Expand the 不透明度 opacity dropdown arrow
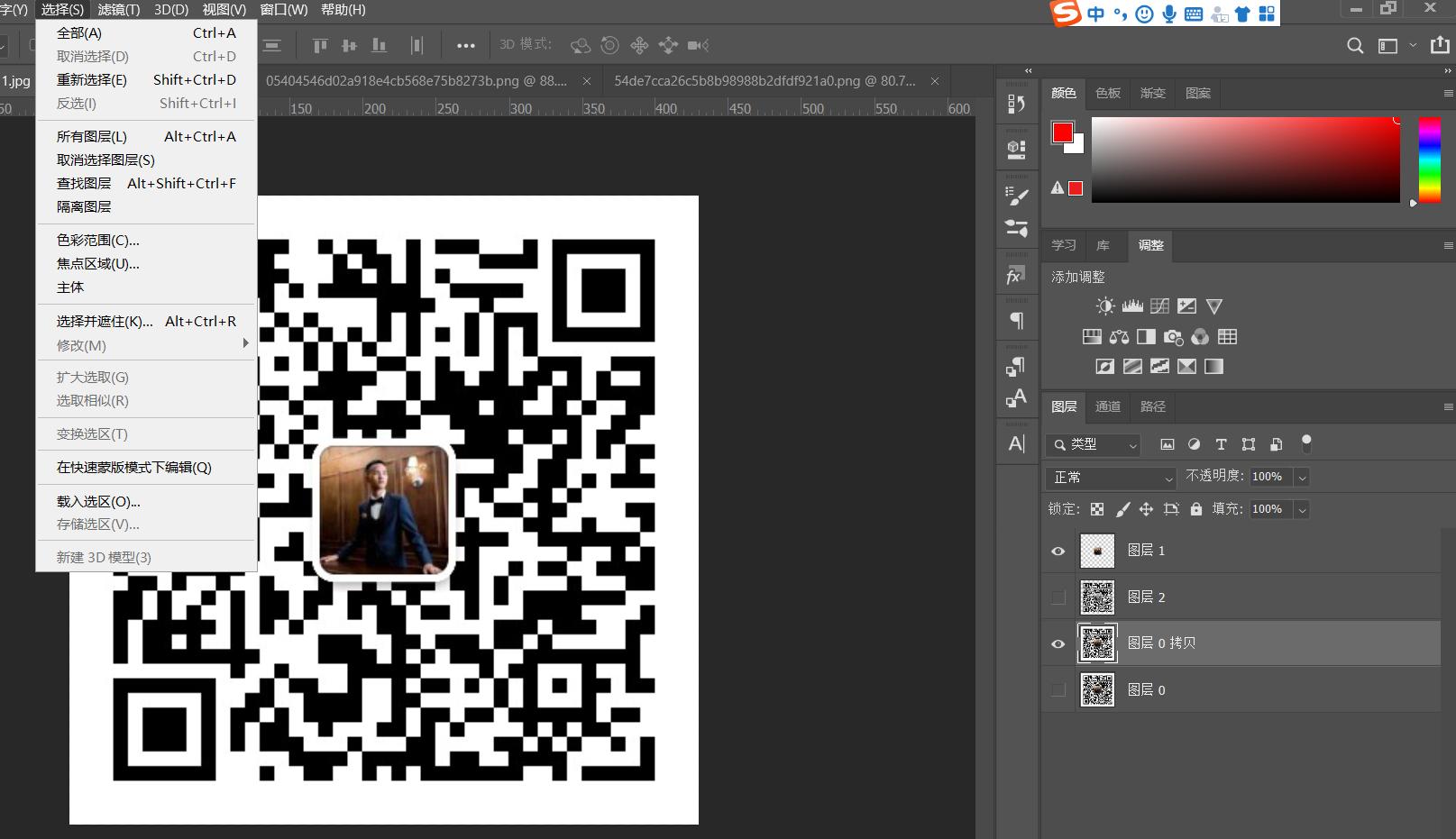 point(1302,478)
